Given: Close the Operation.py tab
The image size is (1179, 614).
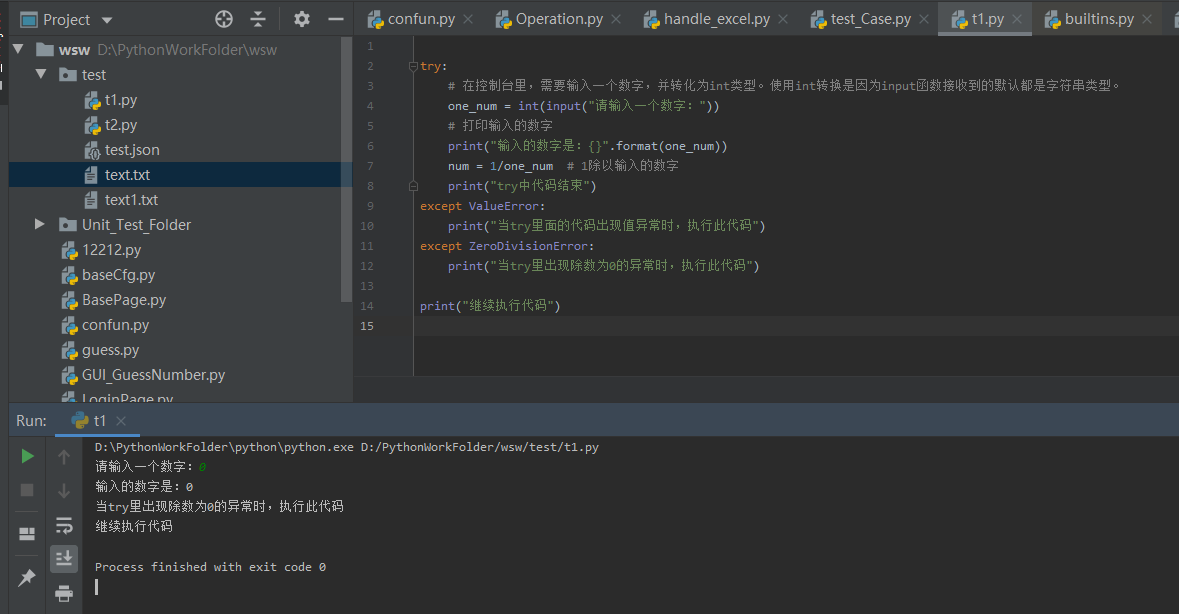Looking at the screenshot, I should (616, 20).
